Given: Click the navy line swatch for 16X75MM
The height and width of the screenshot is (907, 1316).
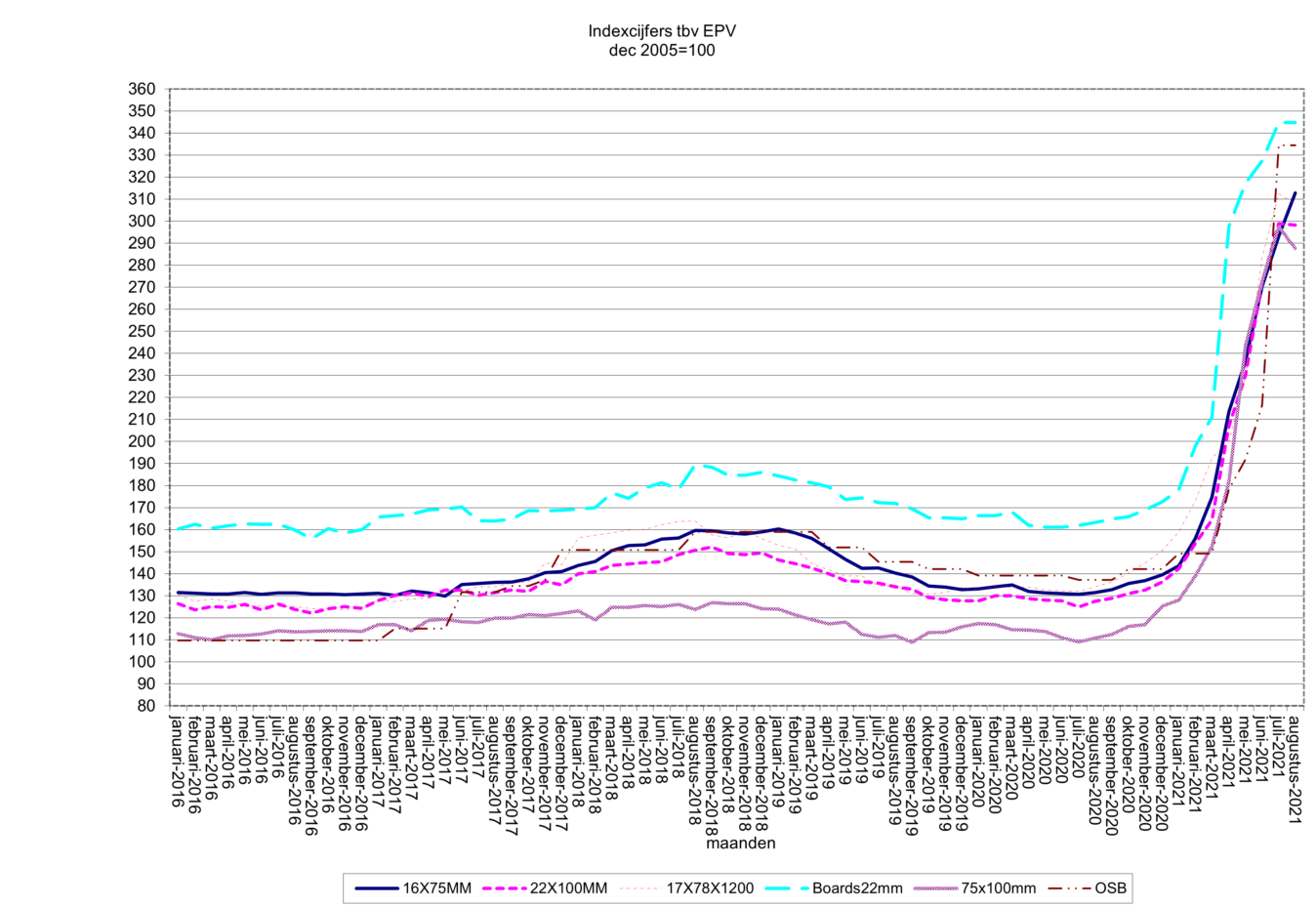Looking at the screenshot, I should [x=377, y=888].
